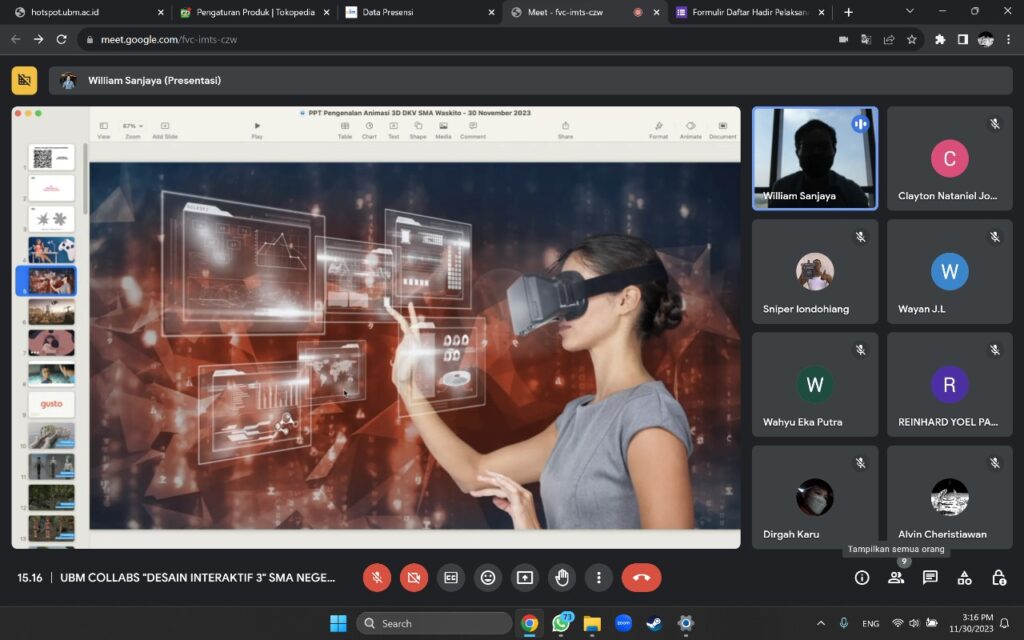Screen dimensions: 1024x640
Task: Click the Wahyu Eka Putra participant tile
Action: pos(815,385)
